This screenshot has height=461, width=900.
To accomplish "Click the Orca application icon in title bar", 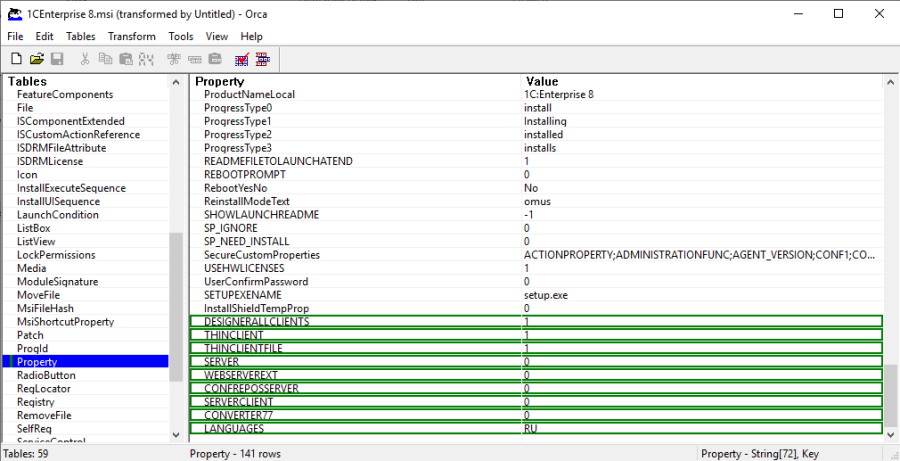I will click(14, 14).
